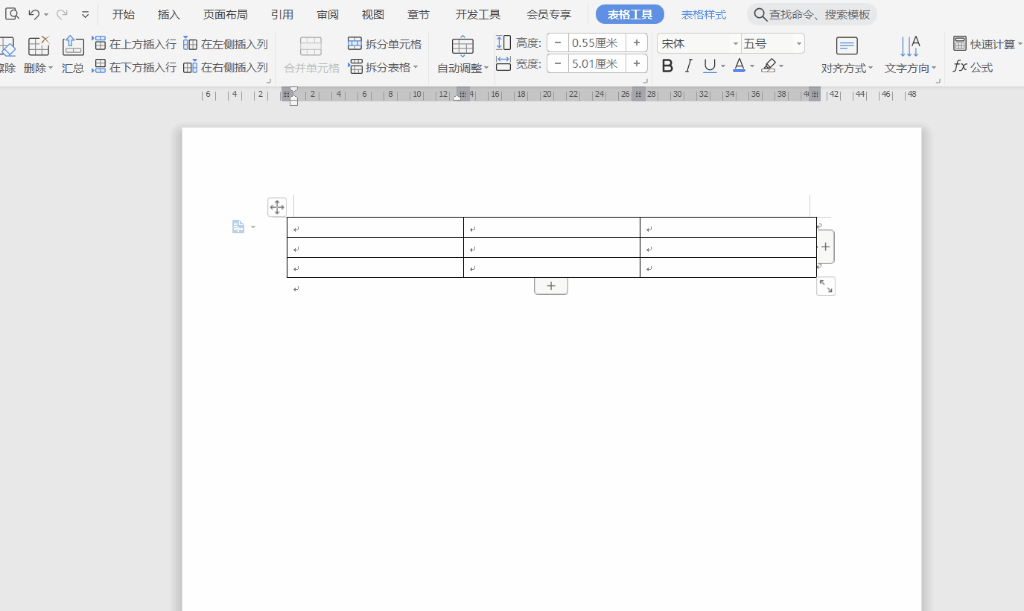Open the 视图 tab
This screenshot has height=611, width=1024.
(x=373, y=14)
